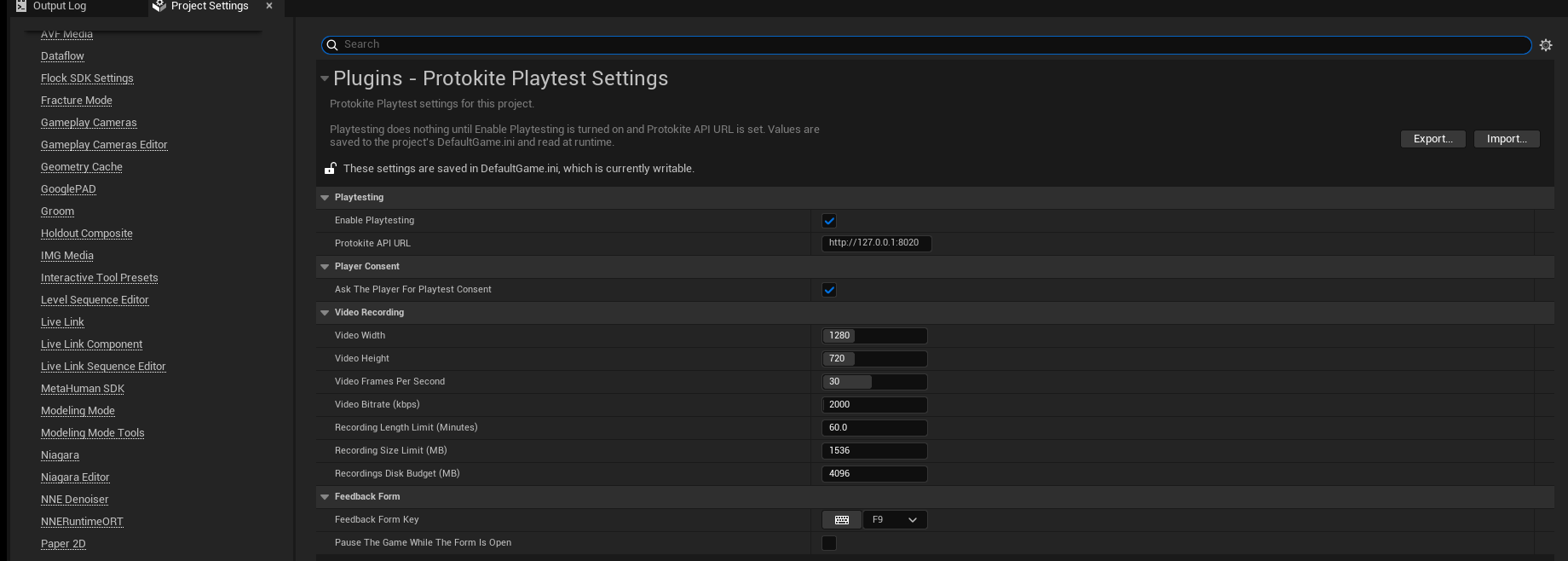Image resolution: width=1568 pixels, height=561 pixels.
Task: Open Groom settings
Action: coord(57,211)
